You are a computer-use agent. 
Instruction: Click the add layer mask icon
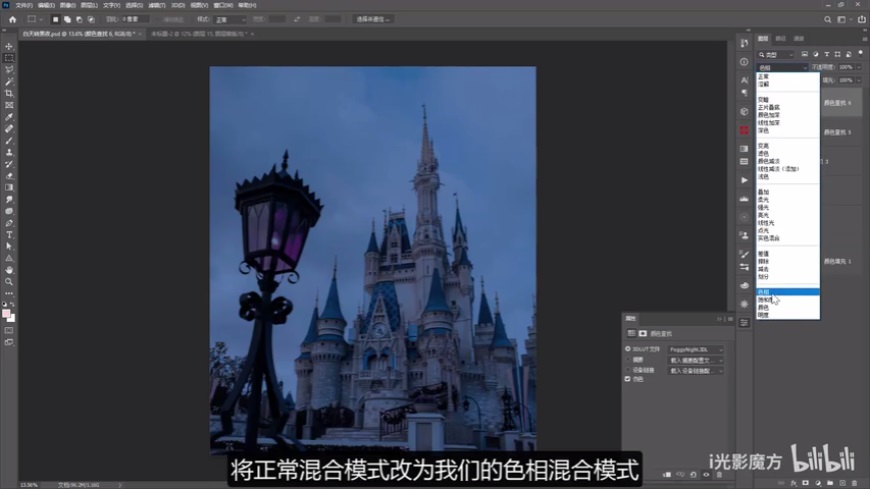pyautogui.click(x=806, y=483)
